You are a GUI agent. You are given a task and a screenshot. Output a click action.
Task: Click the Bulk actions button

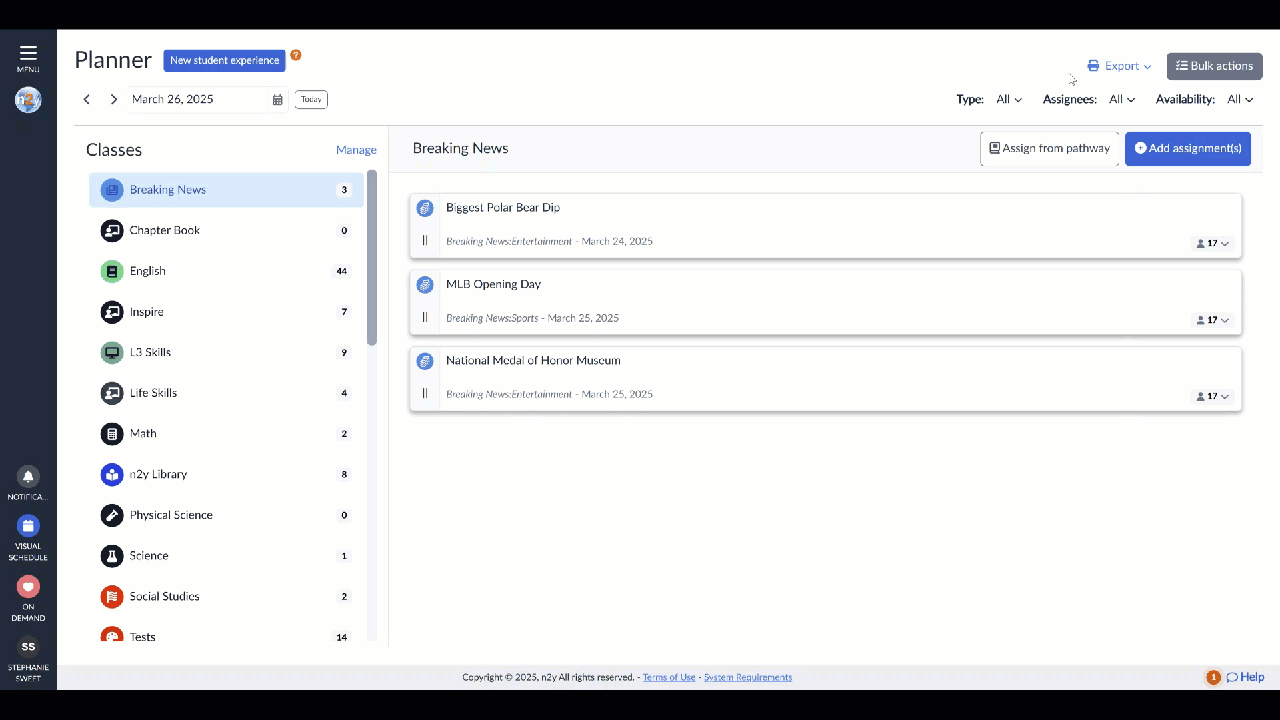point(1214,66)
